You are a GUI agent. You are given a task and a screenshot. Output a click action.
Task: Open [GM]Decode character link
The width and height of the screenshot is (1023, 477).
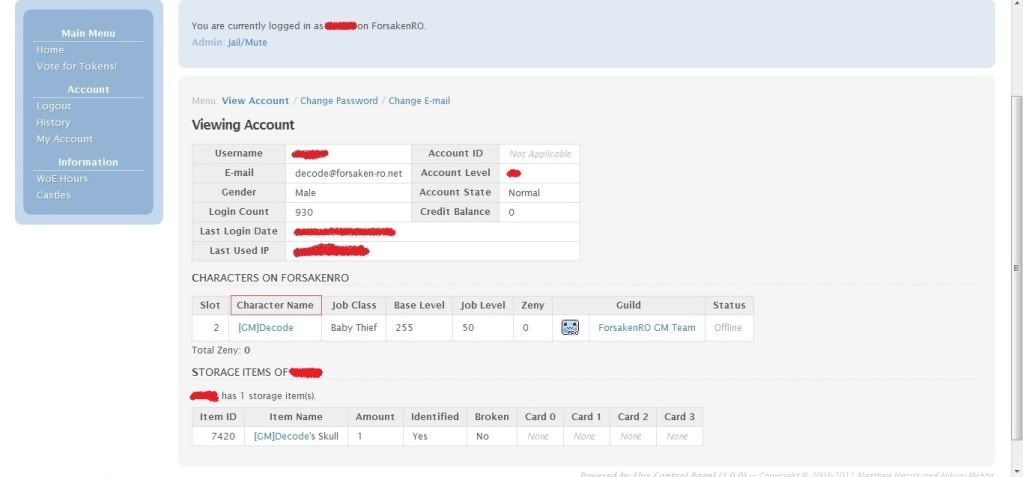[266, 328]
